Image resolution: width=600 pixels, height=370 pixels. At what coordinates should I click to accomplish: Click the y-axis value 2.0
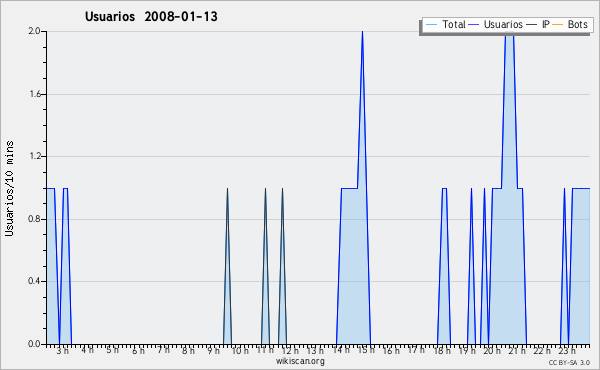(34, 31)
